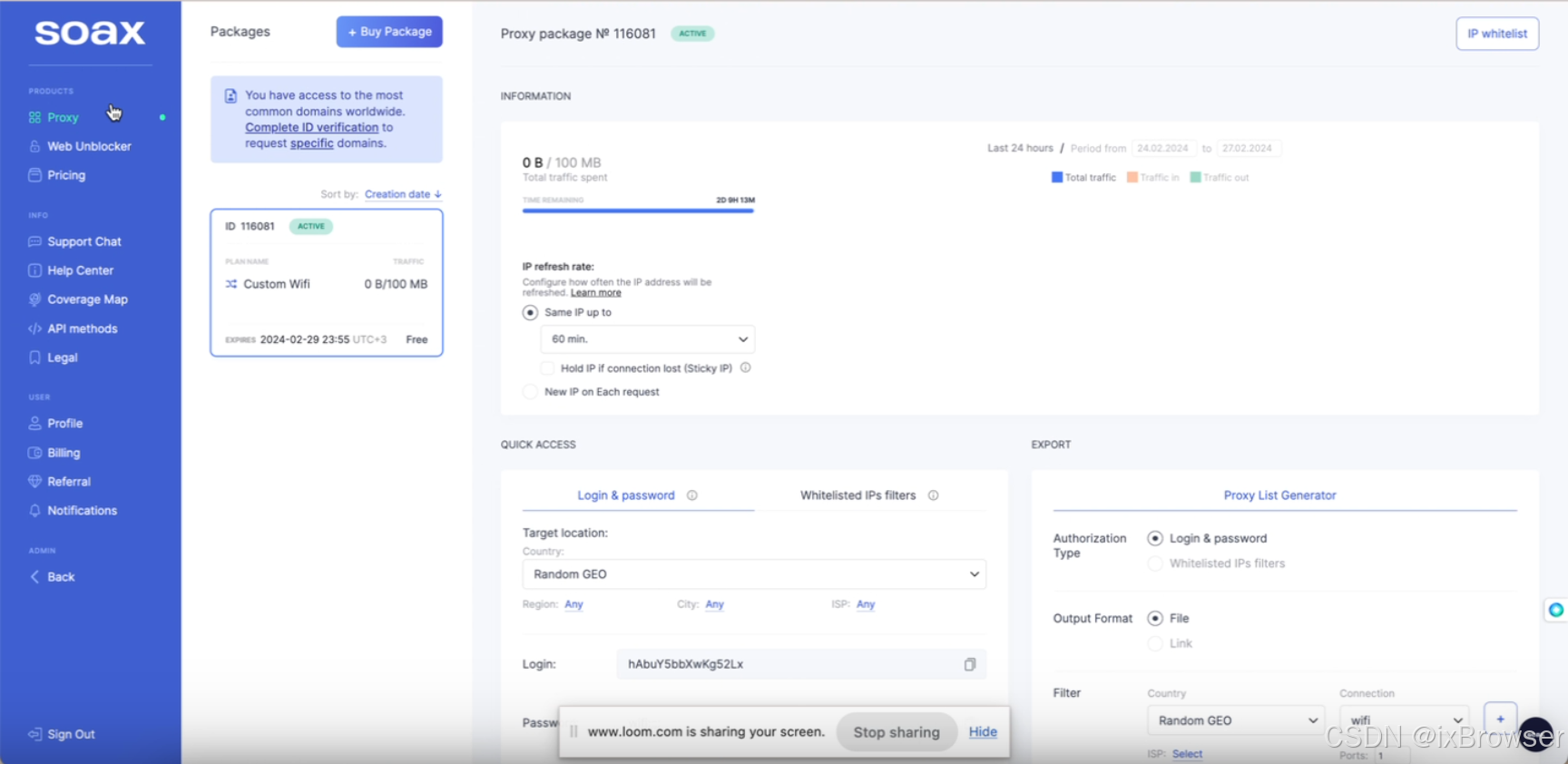The image size is (1568, 764).
Task: Open API methods page
Action: [83, 328]
